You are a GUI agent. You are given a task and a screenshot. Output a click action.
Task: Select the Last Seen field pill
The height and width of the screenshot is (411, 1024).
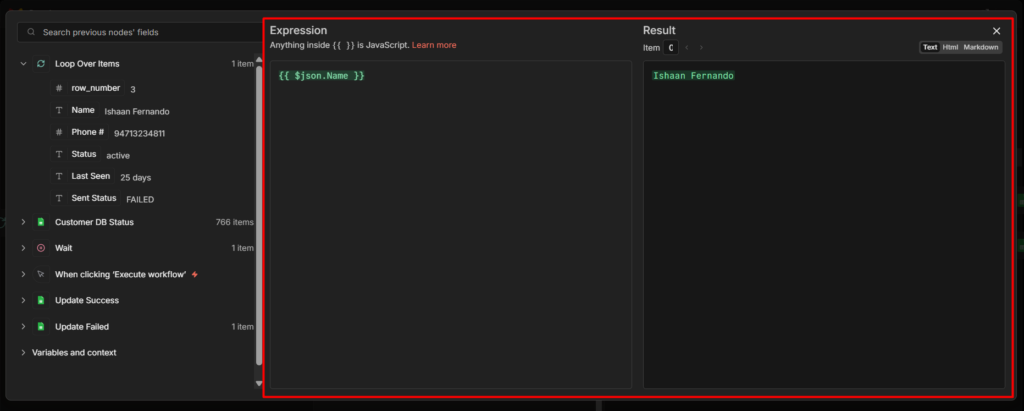[83, 176]
